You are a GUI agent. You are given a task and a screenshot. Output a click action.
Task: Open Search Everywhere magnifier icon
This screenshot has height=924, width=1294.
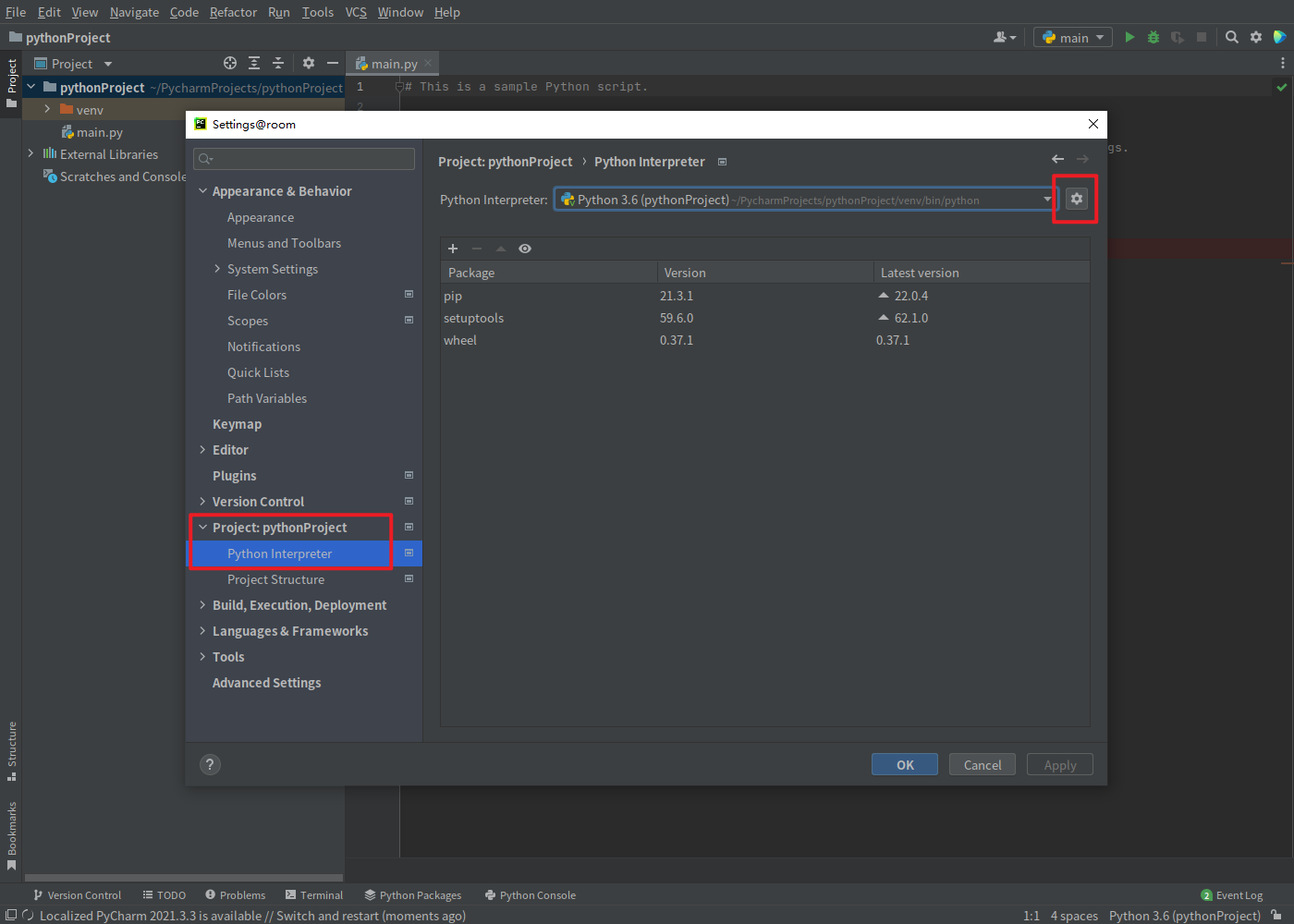click(x=1232, y=37)
